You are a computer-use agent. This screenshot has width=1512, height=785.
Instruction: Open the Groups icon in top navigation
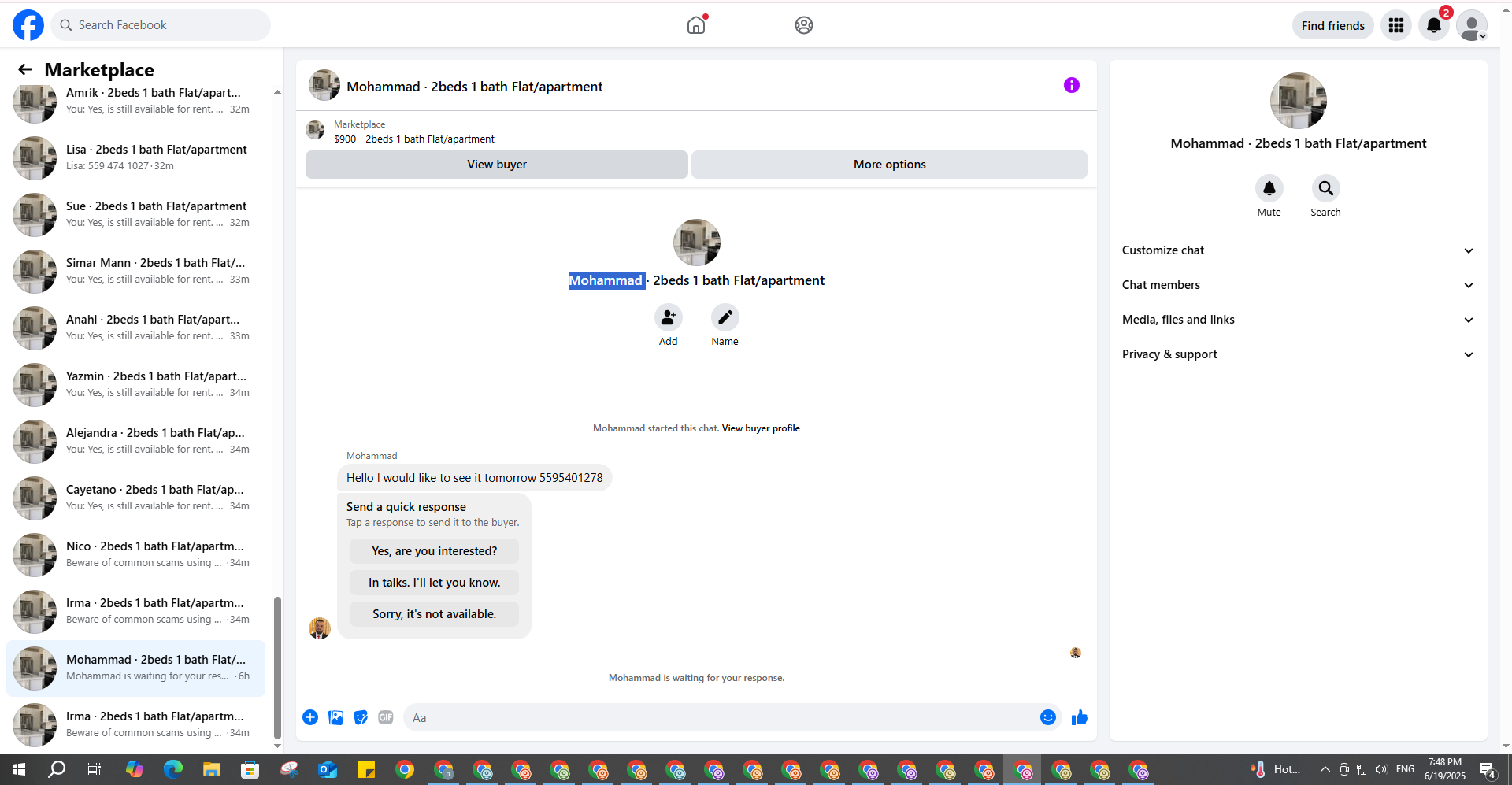(x=804, y=25)
